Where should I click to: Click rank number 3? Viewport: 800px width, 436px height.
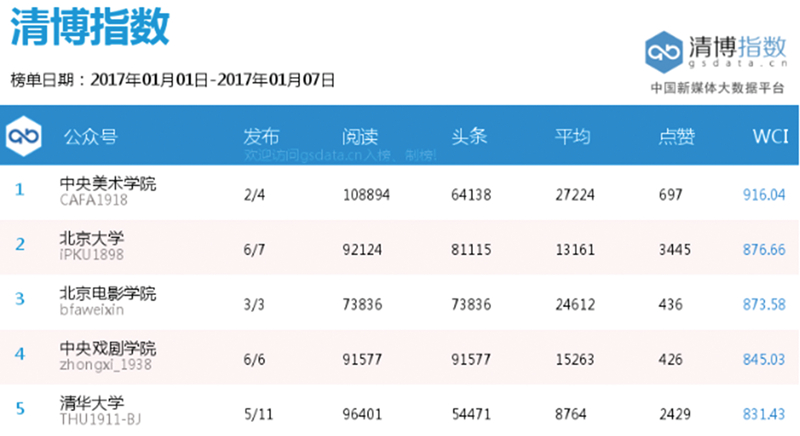(x=19, y=299)
